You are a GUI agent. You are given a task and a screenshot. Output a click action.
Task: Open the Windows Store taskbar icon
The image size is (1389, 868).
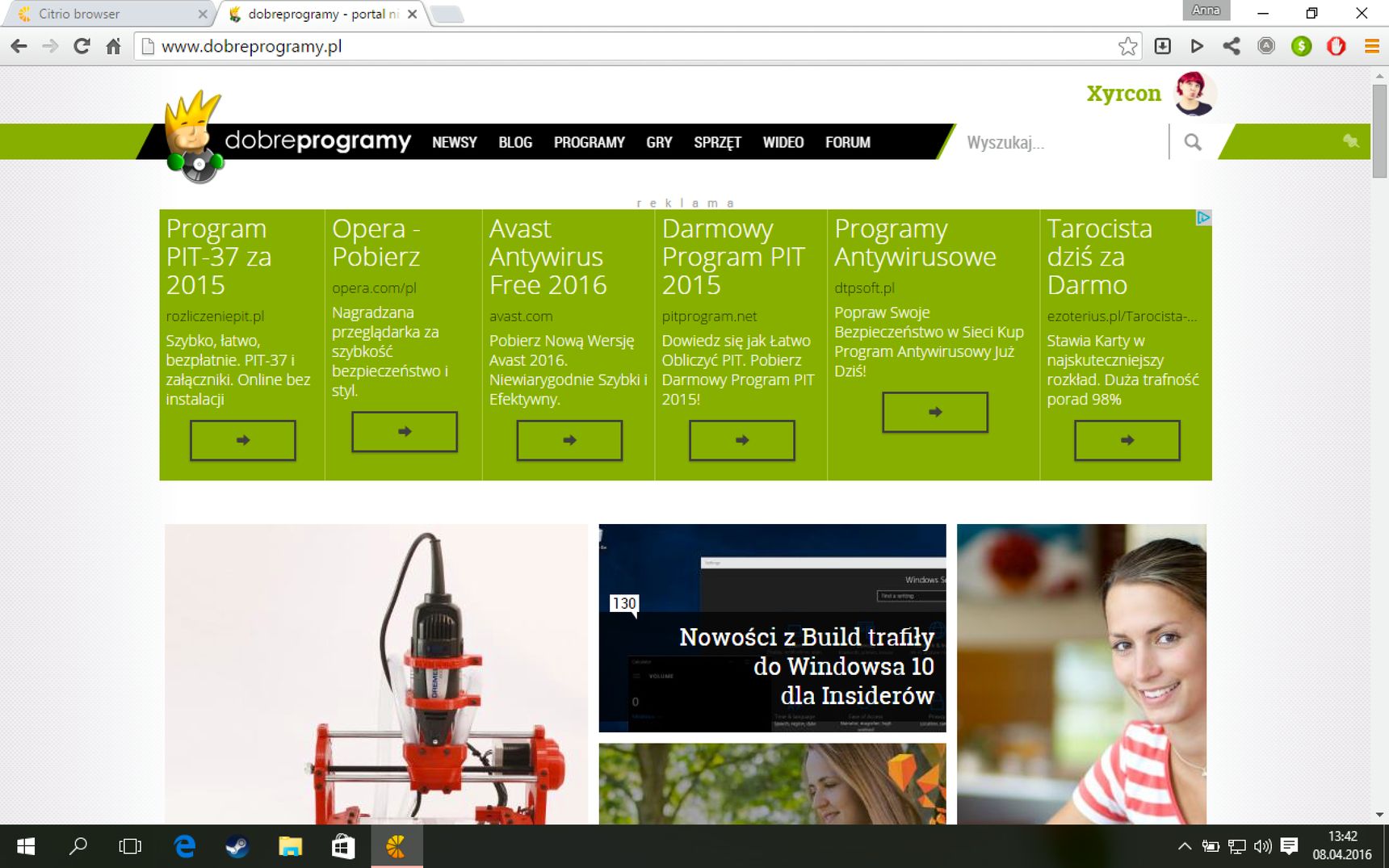coord(342,846)
